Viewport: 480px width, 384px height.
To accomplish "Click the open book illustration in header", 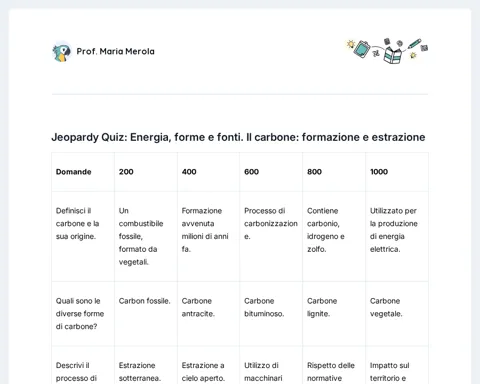I will pos(392,55).
